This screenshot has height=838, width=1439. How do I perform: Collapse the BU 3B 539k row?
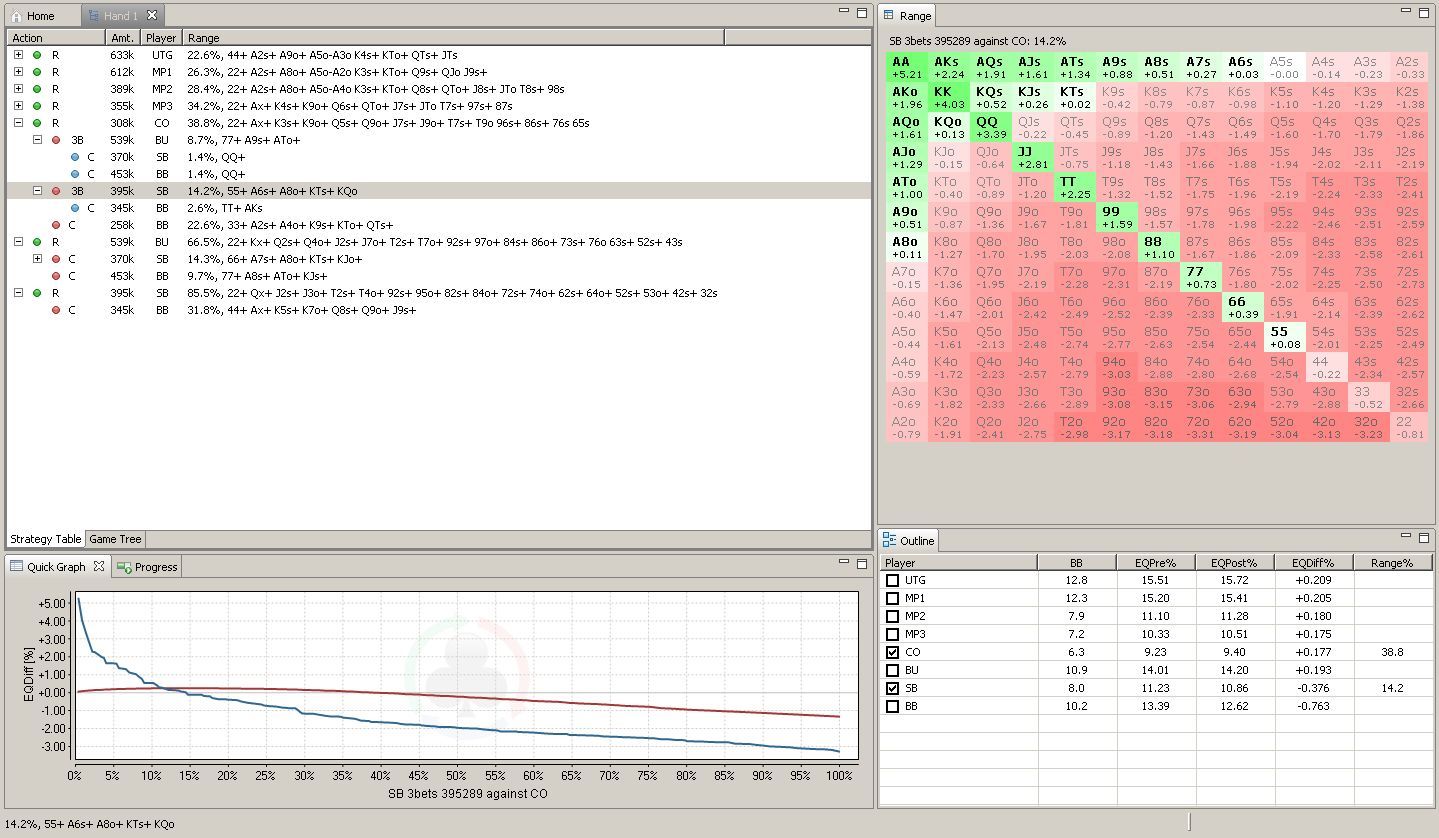[x=37, y=140]
